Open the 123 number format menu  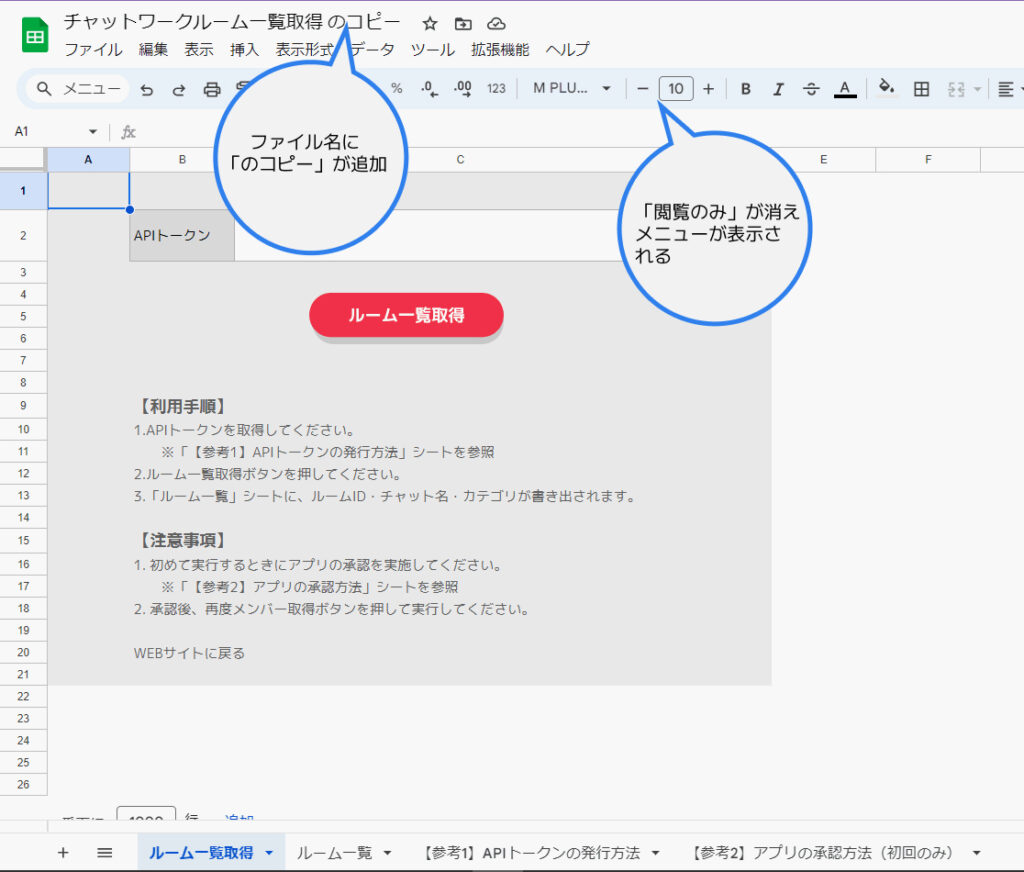coord(496,89)
